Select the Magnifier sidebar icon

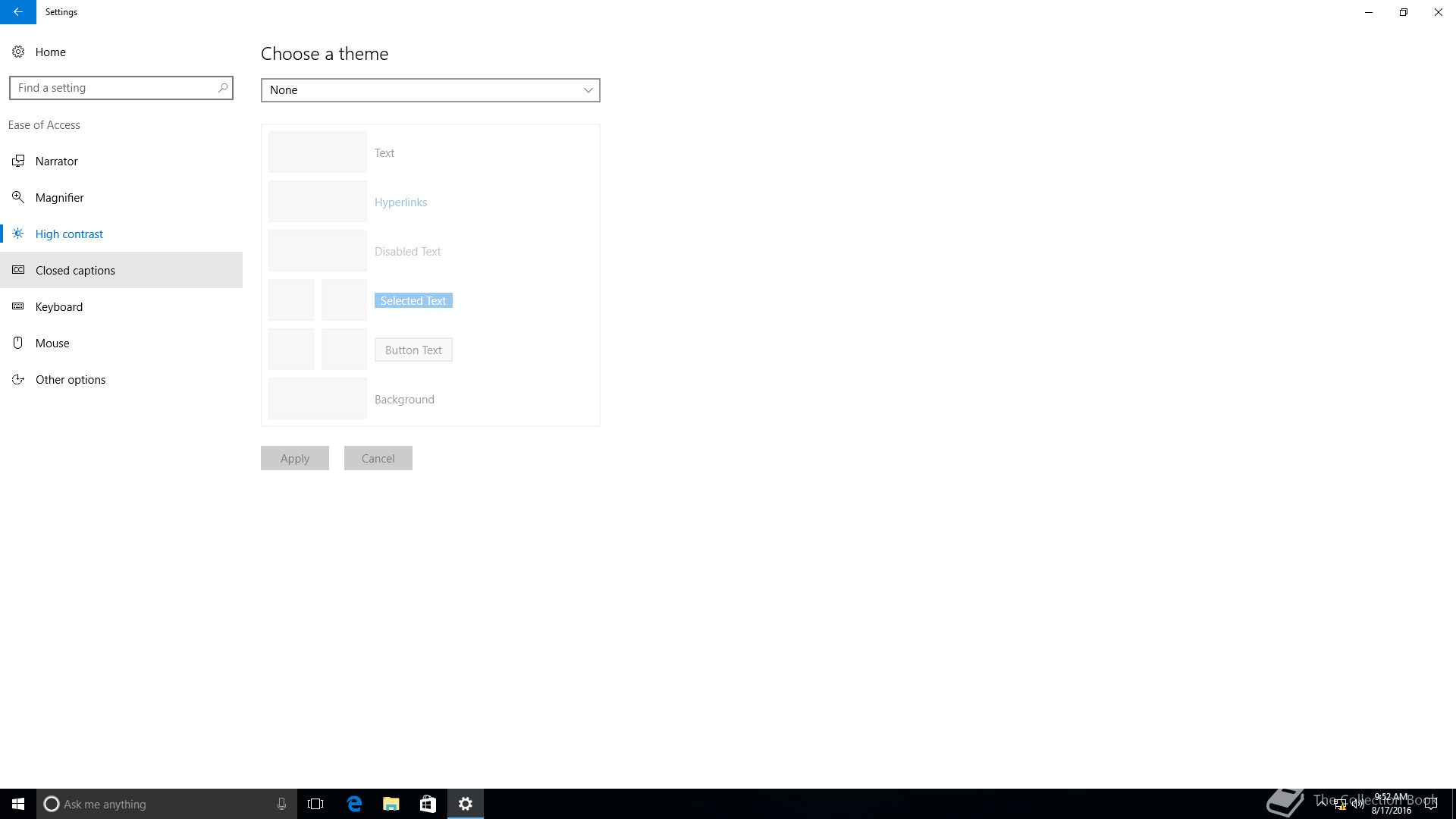pyautogui.click(x=18, y=197)
